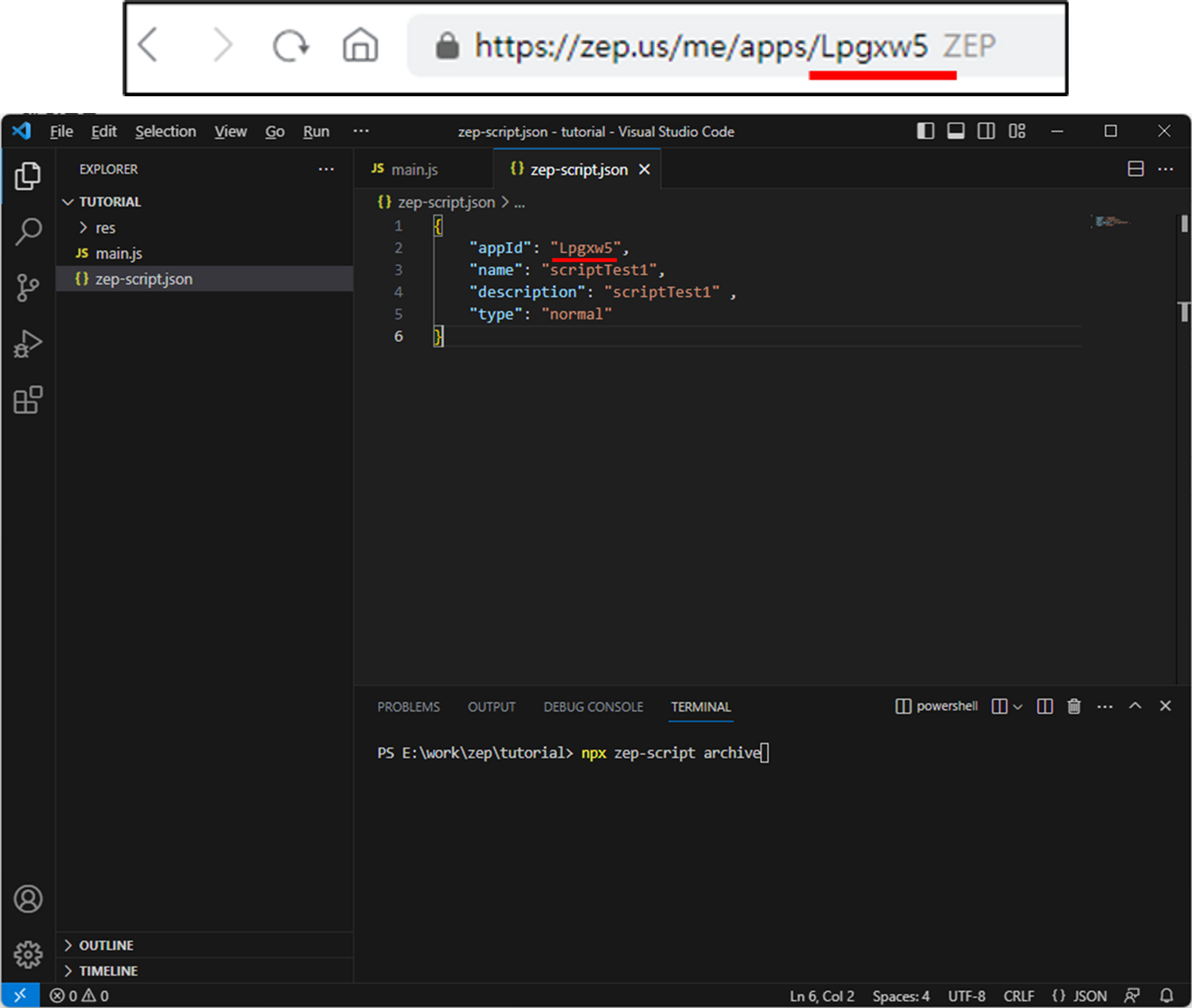Open Run and Debug view
The height and width of the screenshot is (1008, 1192).
(x=28, y=344)
